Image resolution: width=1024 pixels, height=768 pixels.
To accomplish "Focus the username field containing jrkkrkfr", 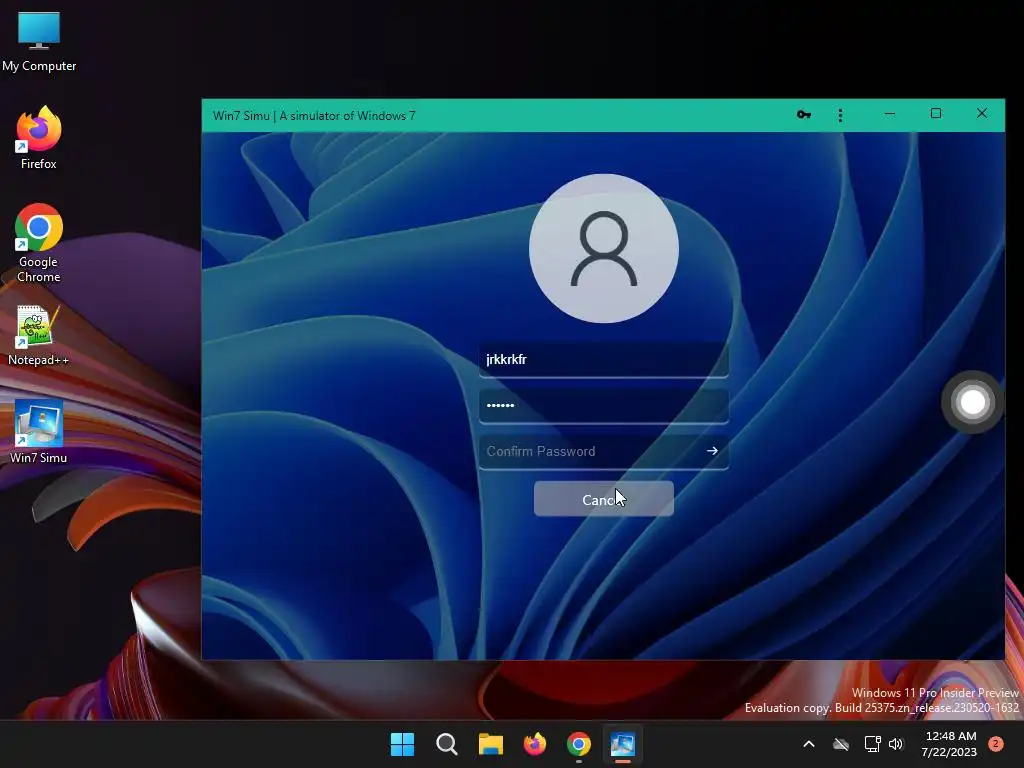I will tap(604, 360).
